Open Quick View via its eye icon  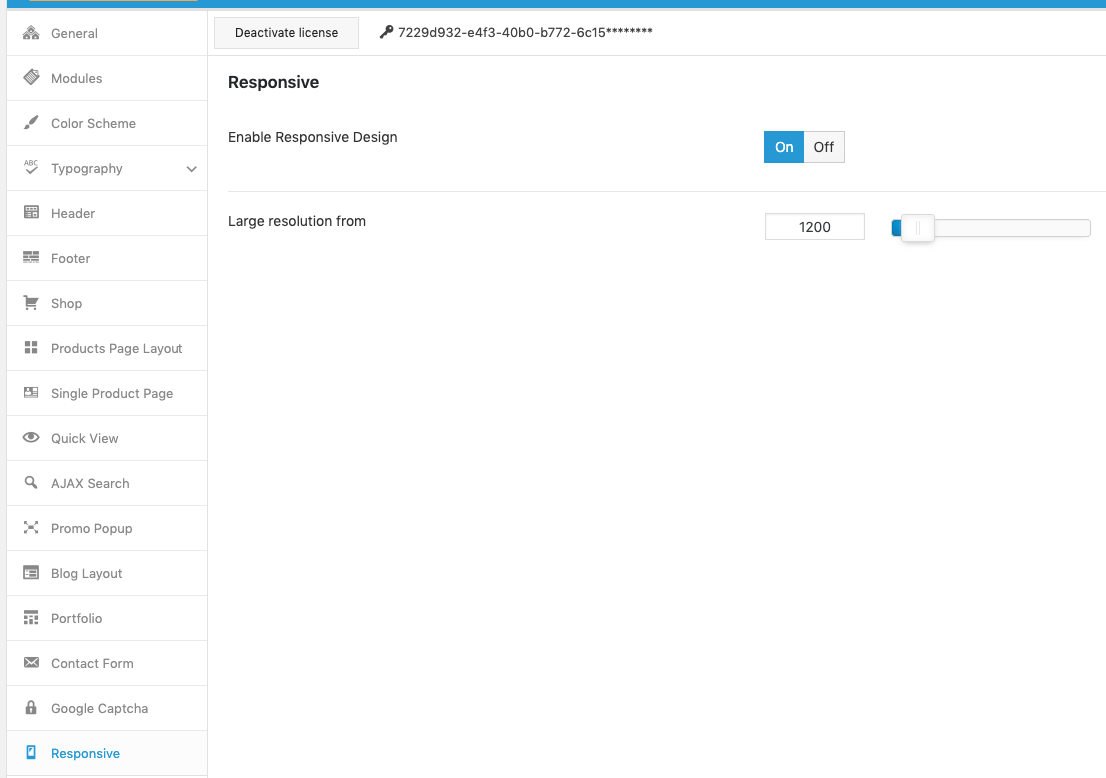(x=31, y=437)
